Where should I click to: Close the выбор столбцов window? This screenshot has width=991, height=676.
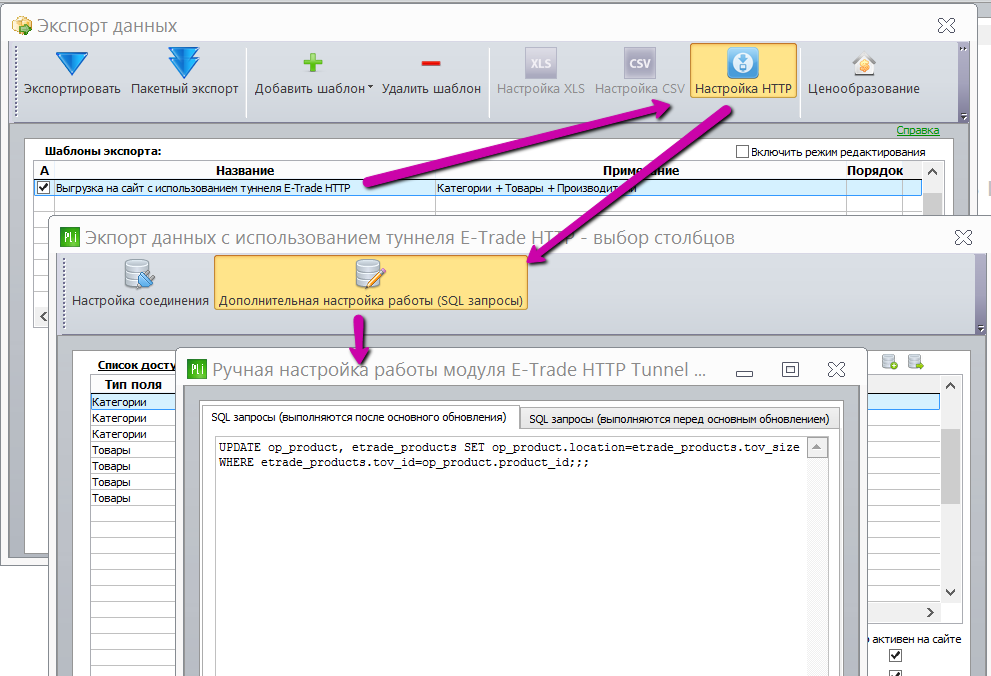[963, 238]
